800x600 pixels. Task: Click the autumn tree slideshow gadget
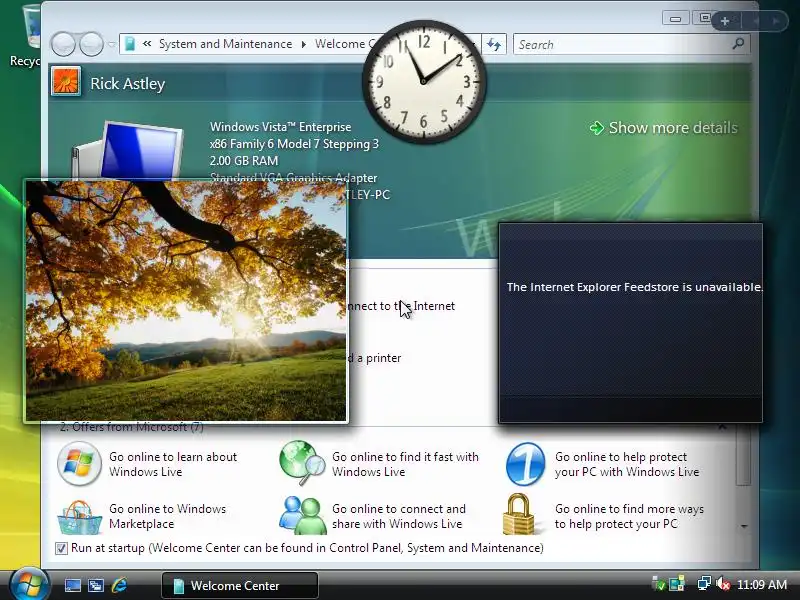187,301
